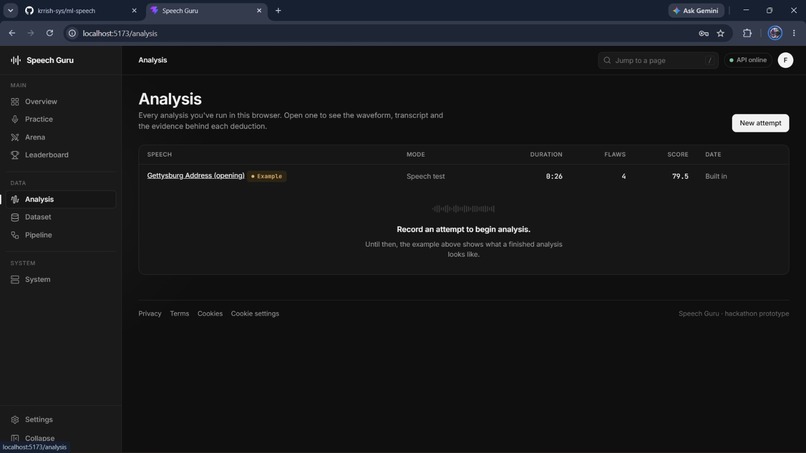Screen dimensions: 806x453
Task: Open the Chrome profile avatar
Action: pos(775,33)
